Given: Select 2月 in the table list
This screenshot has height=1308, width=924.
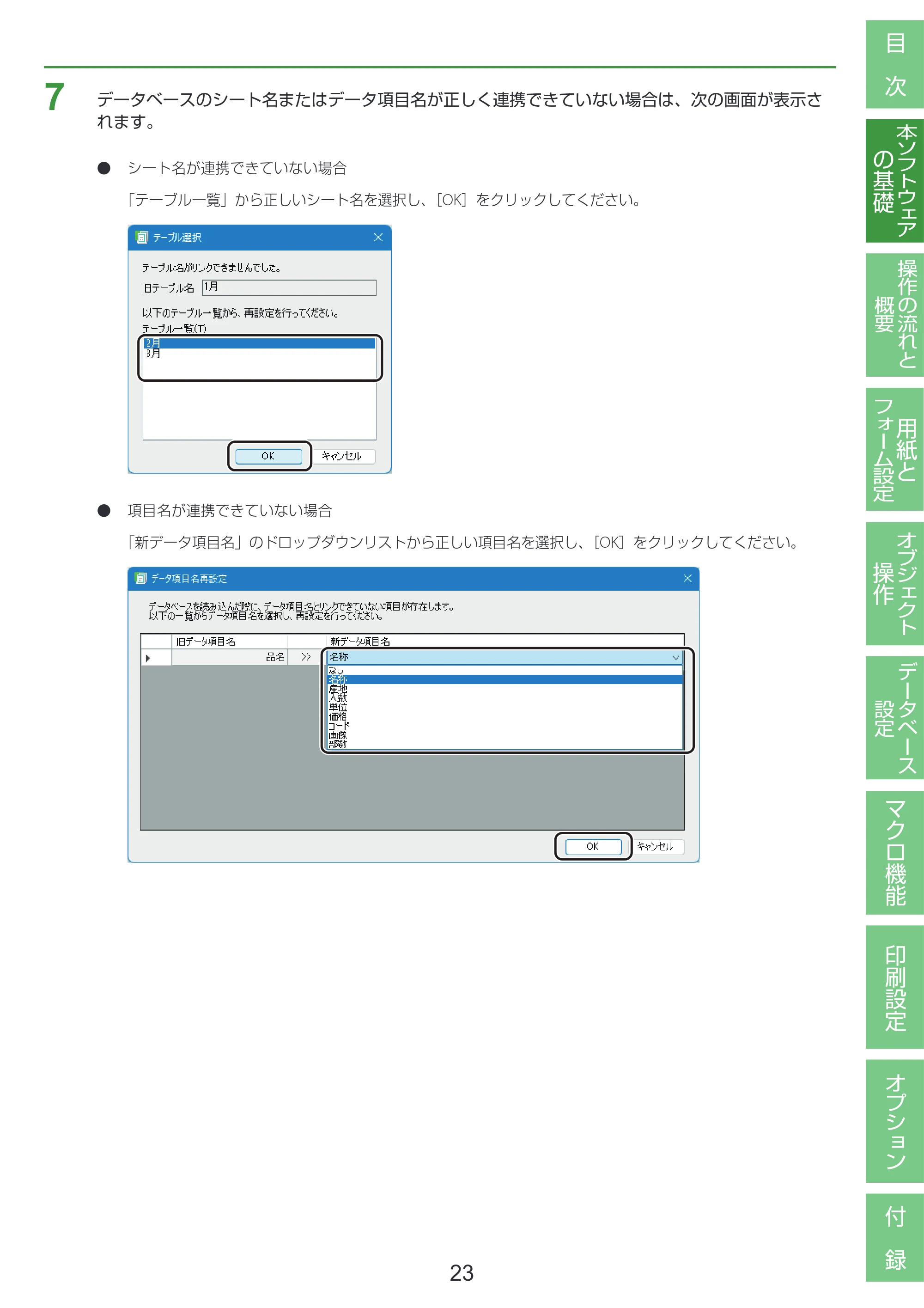Looking at the screenshot, I should 259,343.
